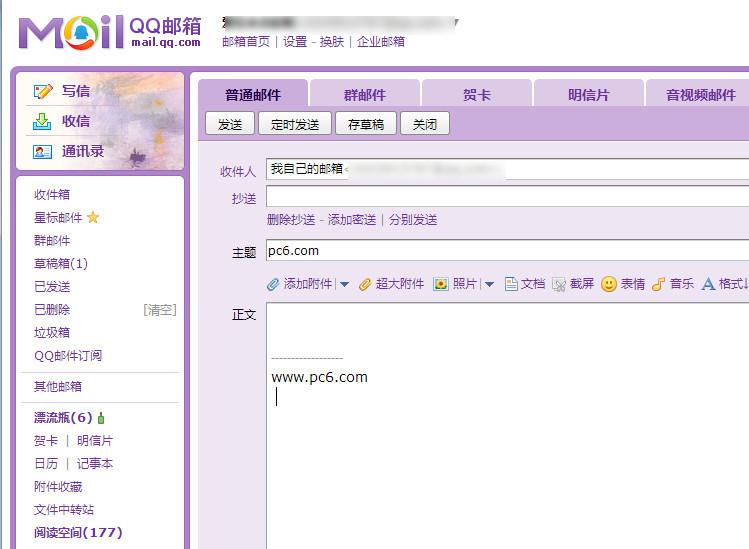
Task: Open QQ邮件订阅 subscriptions
Action: pyautogui.click(x=68, y=355)
